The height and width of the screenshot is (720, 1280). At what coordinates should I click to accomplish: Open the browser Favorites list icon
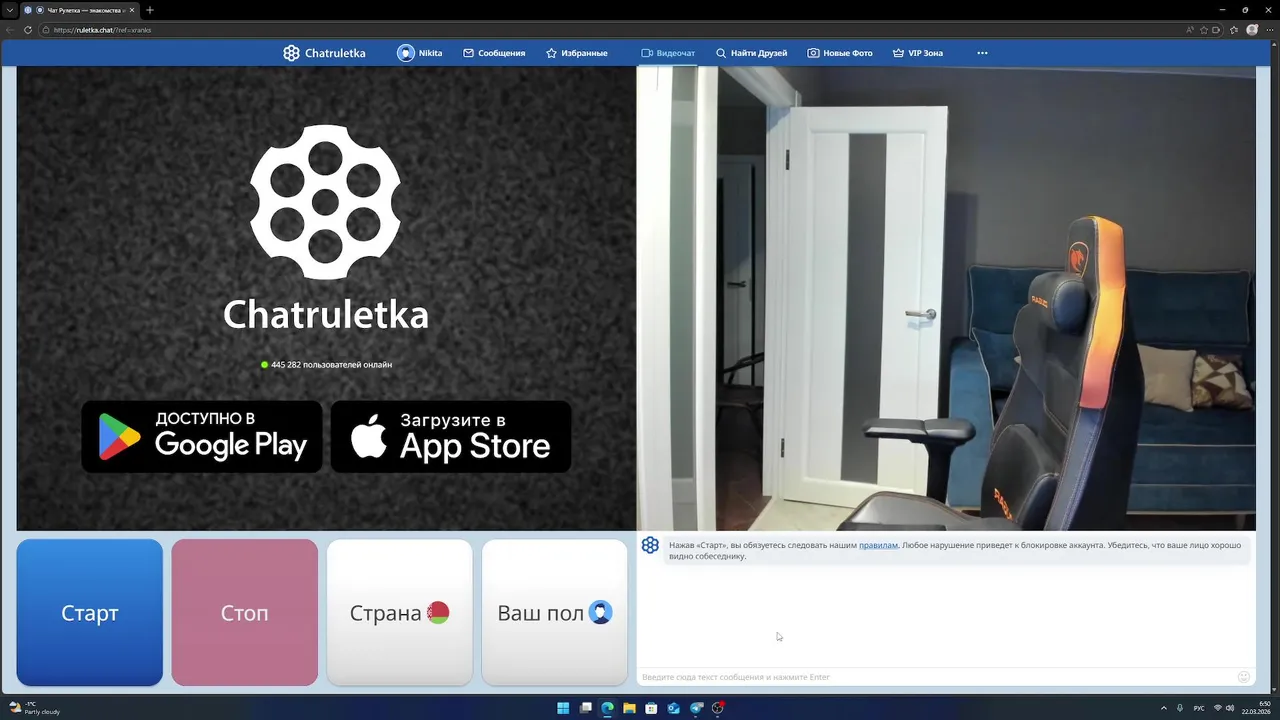[x=1233, y=30]
